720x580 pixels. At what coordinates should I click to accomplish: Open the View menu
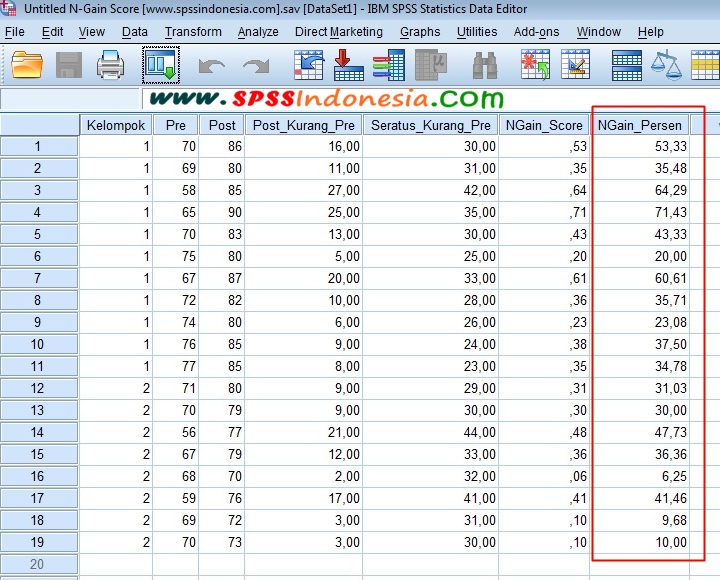(91, 32)
